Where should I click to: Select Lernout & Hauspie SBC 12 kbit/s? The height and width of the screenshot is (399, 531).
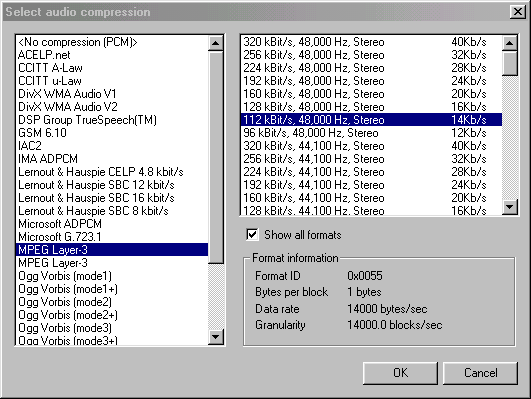[x=112, y=185]
